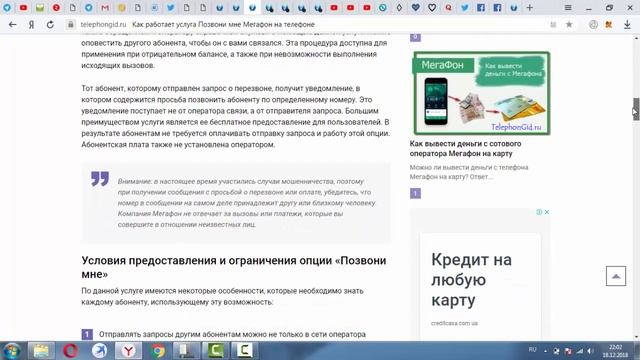Open the taskbar clock showing 22:02
Image resolution: width=640 pixels, height=360 pixels.
click(616, 351)
